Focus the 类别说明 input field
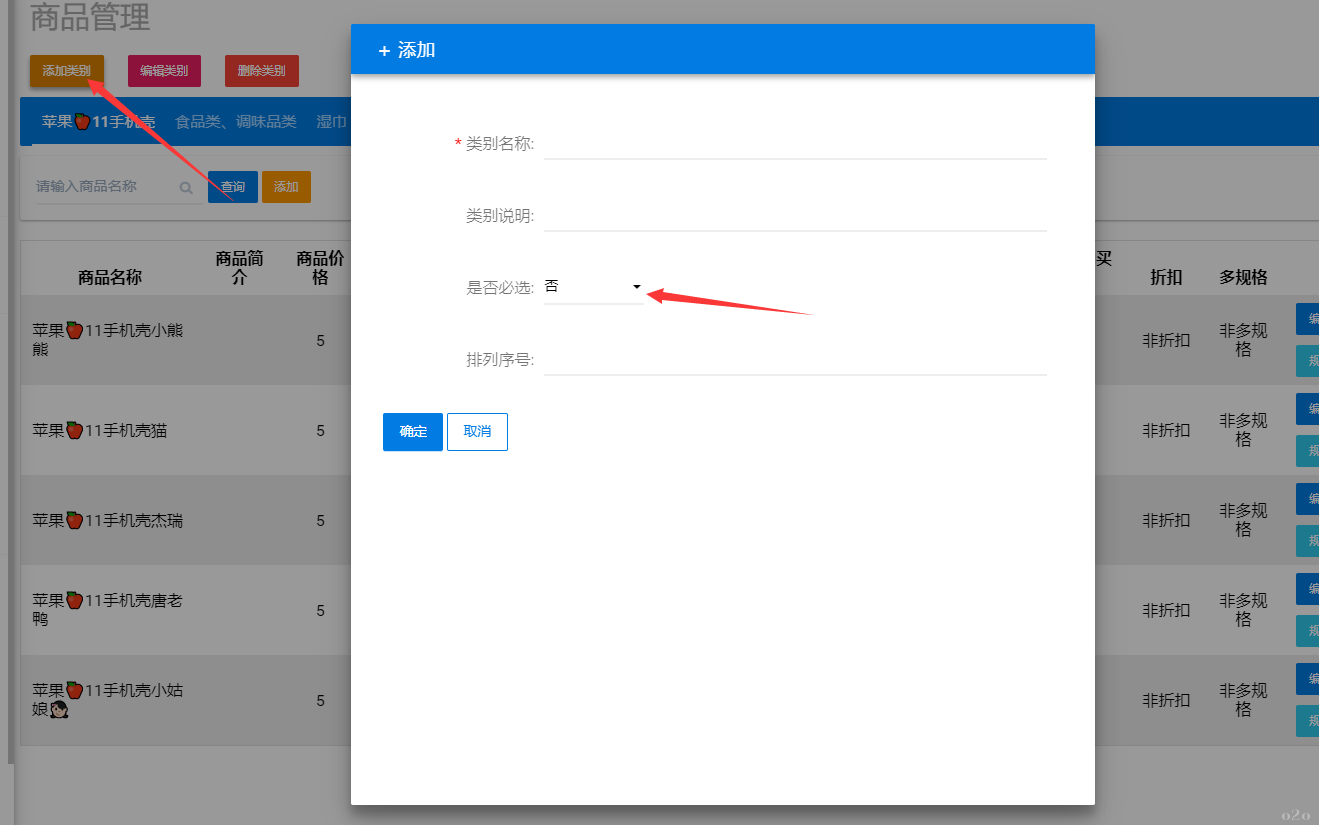Screen dimensions: 1319x825 tap(794, 216)
